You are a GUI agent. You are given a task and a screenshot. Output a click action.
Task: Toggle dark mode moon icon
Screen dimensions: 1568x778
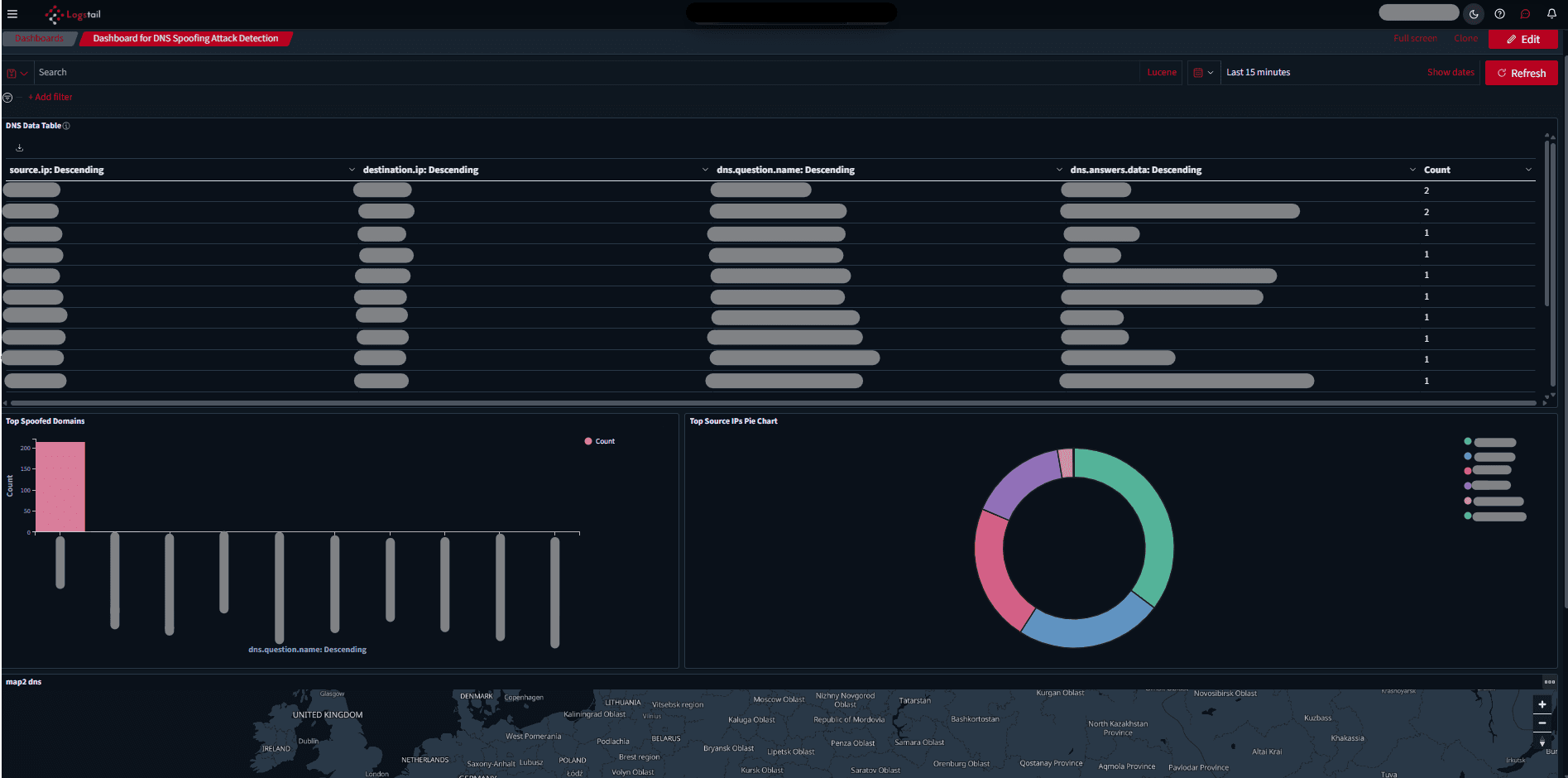pos(1474,14)
